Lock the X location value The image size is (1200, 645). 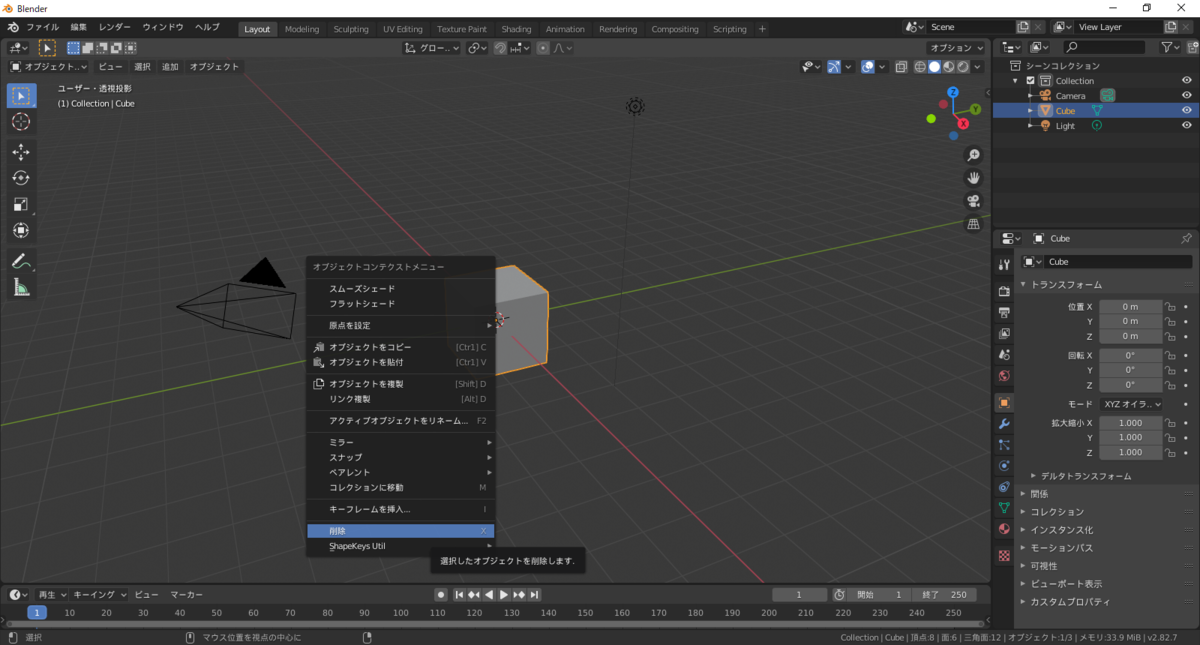point(1169,307)
